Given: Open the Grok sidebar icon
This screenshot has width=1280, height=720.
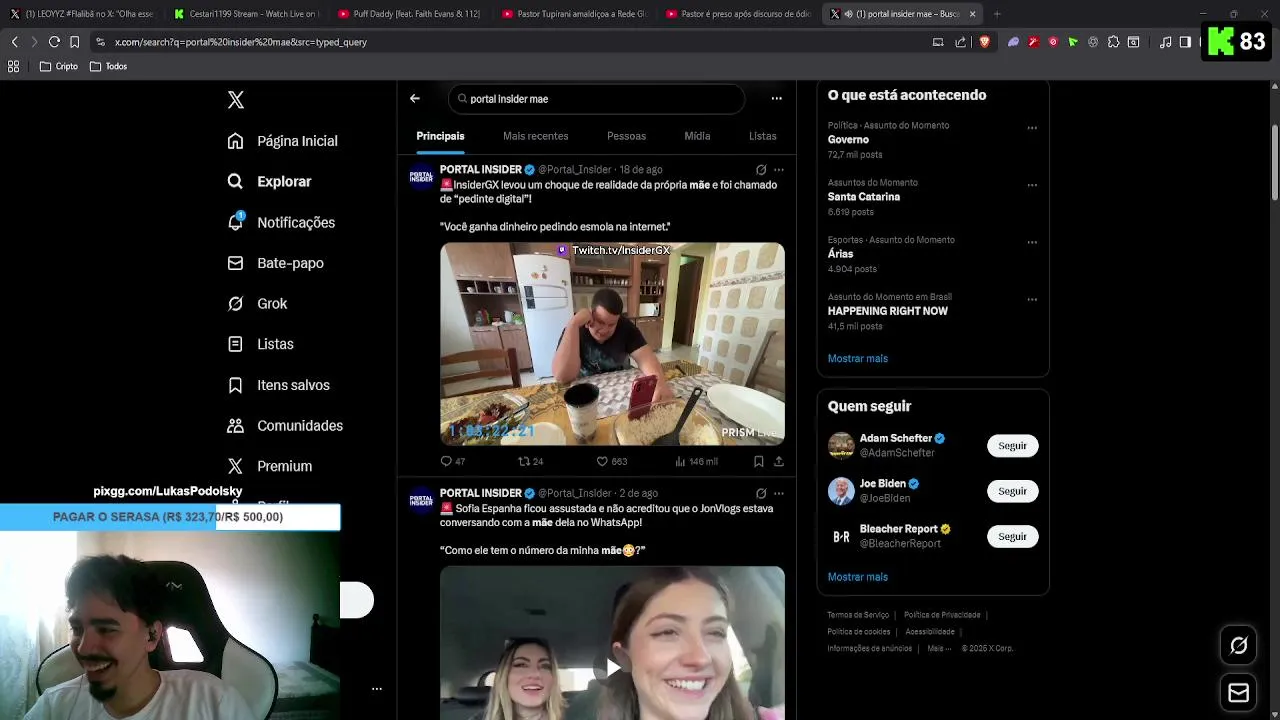Looking at the screenshot, I should 235,303.
